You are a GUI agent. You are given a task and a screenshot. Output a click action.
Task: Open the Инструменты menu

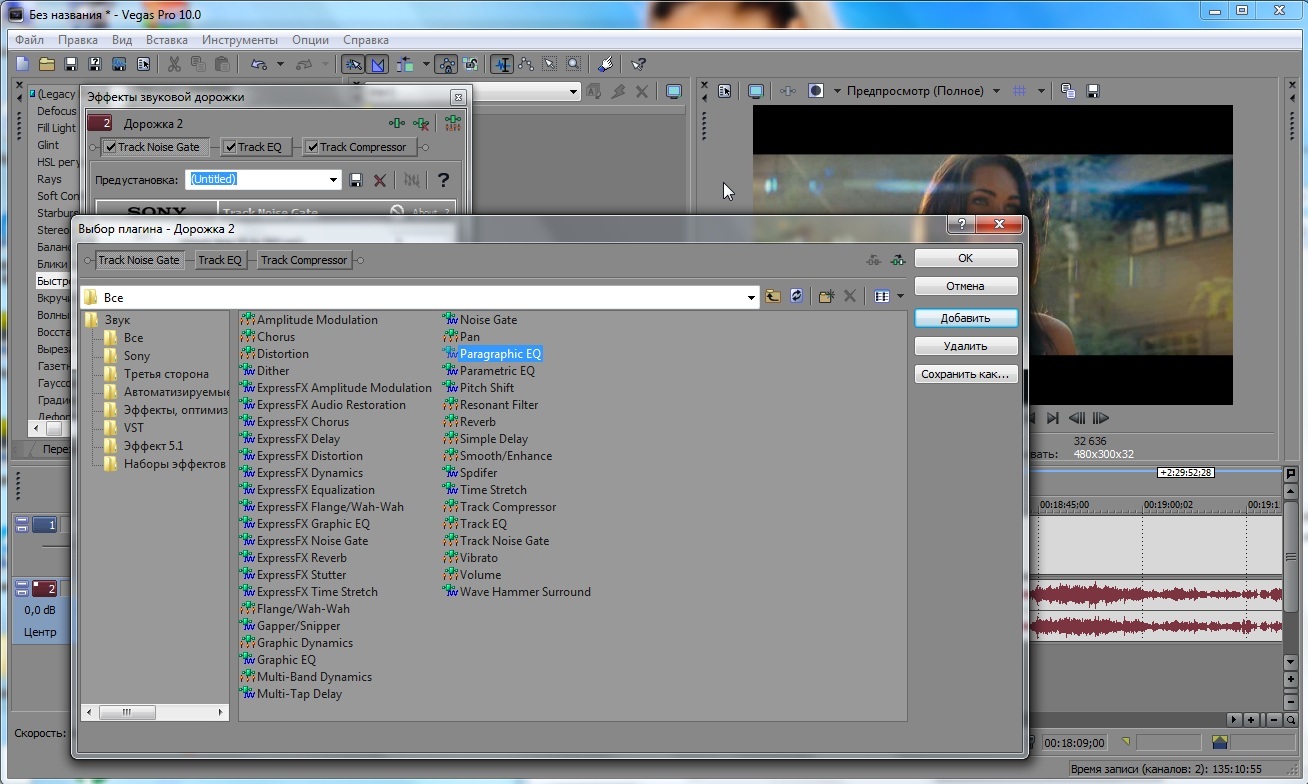(239, 40)
